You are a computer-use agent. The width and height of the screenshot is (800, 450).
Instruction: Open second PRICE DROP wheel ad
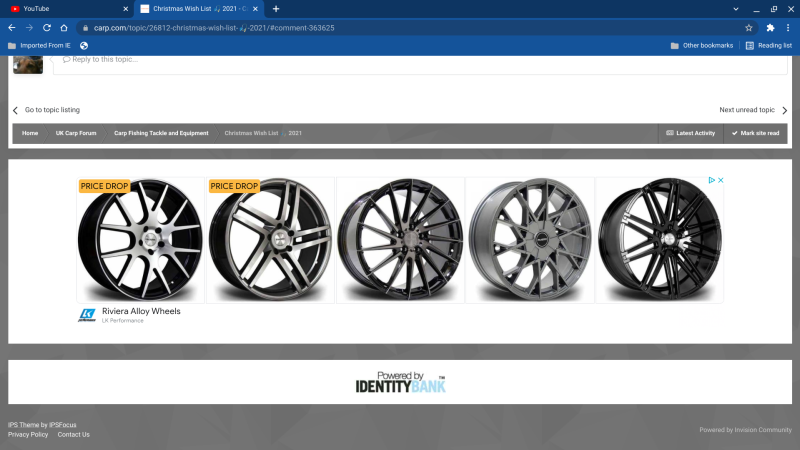click(270, 240)
